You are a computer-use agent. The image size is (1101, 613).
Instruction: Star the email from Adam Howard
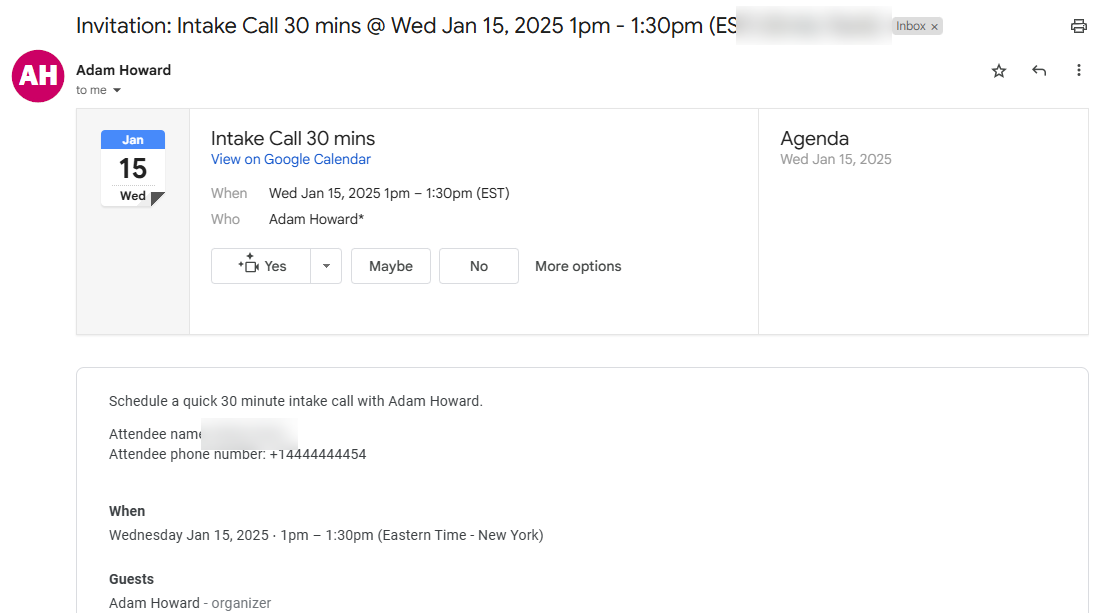click(x=998, y=70)
